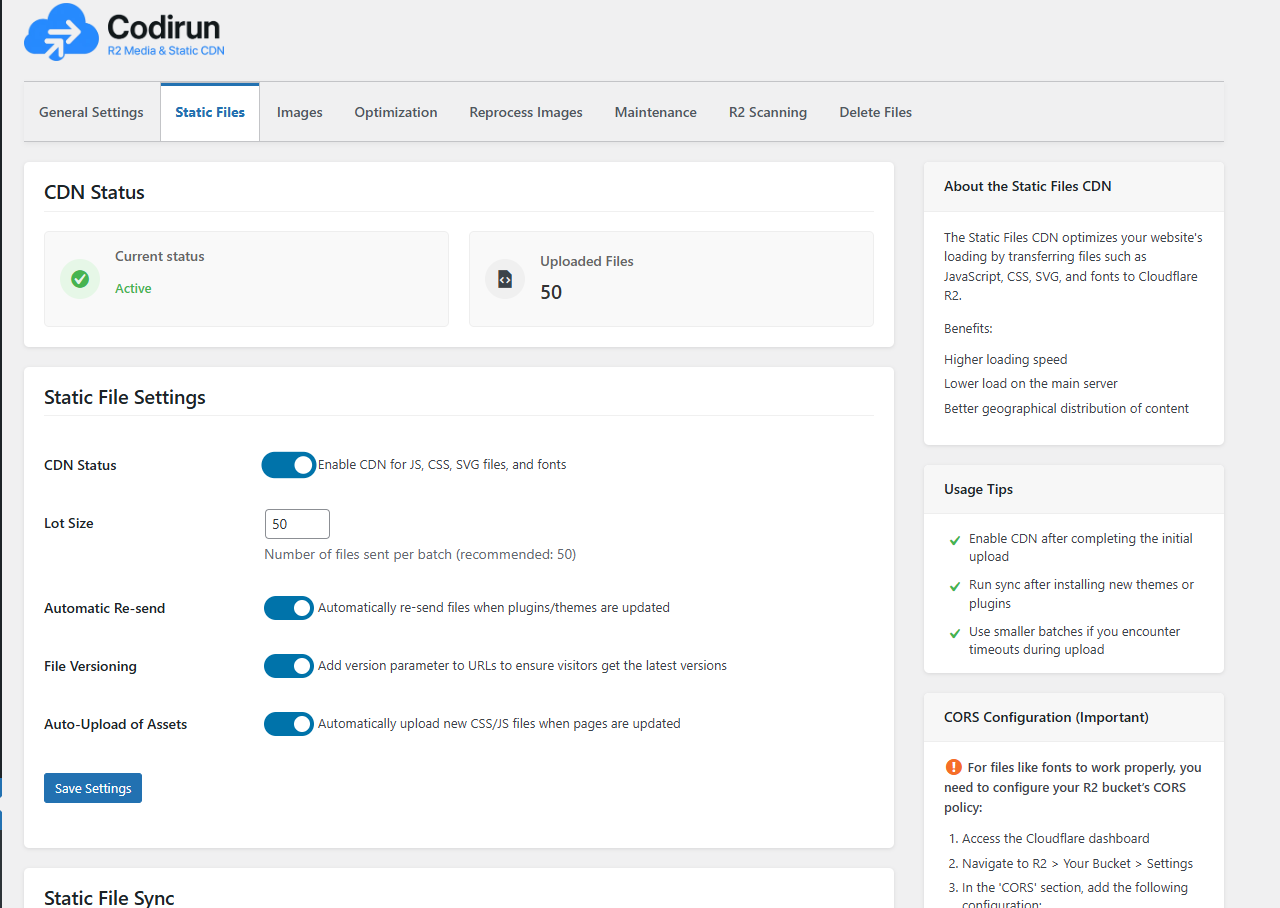
Task: Click the 'Usage Tips' panel heading
Action: (979, 489)
